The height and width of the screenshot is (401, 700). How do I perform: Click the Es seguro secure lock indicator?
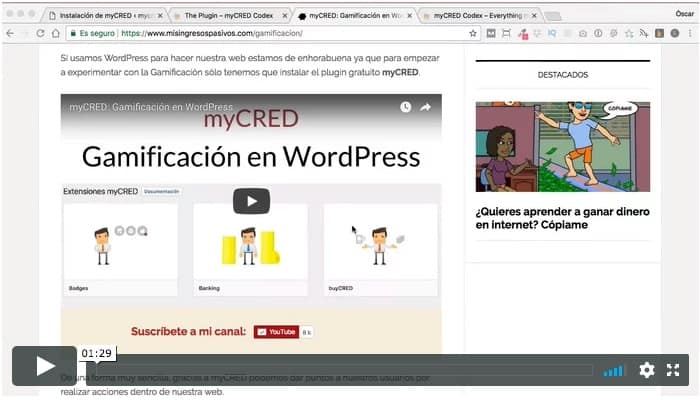tap(92, 33)
